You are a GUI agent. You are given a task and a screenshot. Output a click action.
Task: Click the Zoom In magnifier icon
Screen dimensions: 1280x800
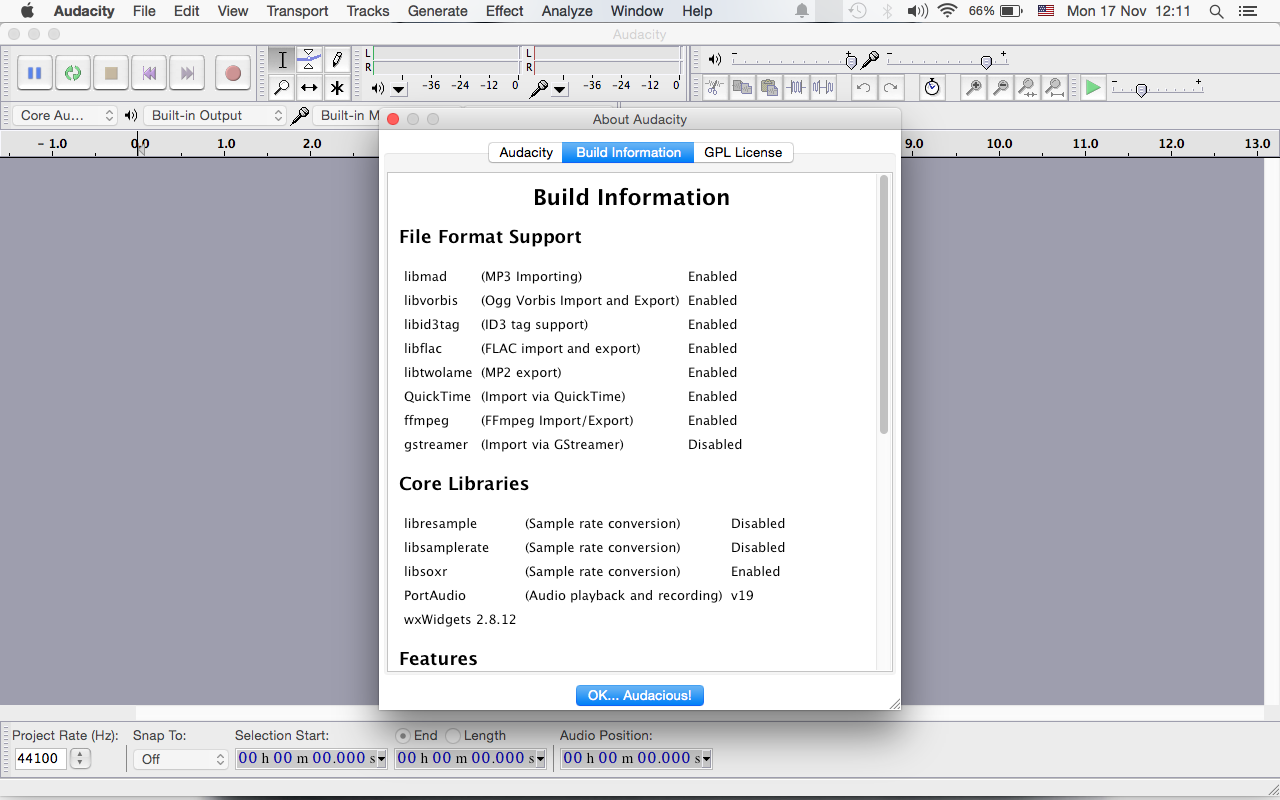click(973, 87)
